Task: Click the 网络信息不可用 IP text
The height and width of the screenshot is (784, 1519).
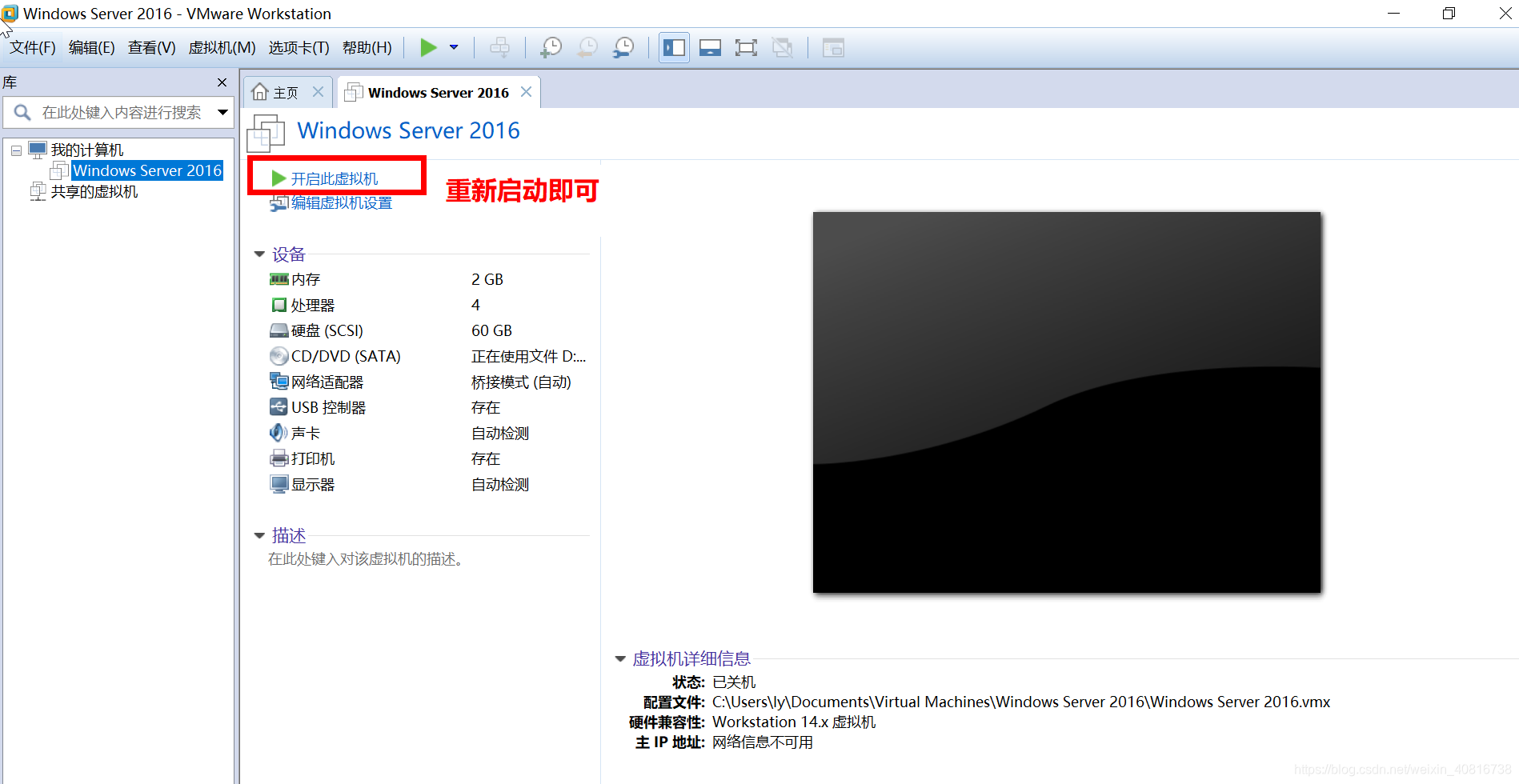Action: [763, 742]
